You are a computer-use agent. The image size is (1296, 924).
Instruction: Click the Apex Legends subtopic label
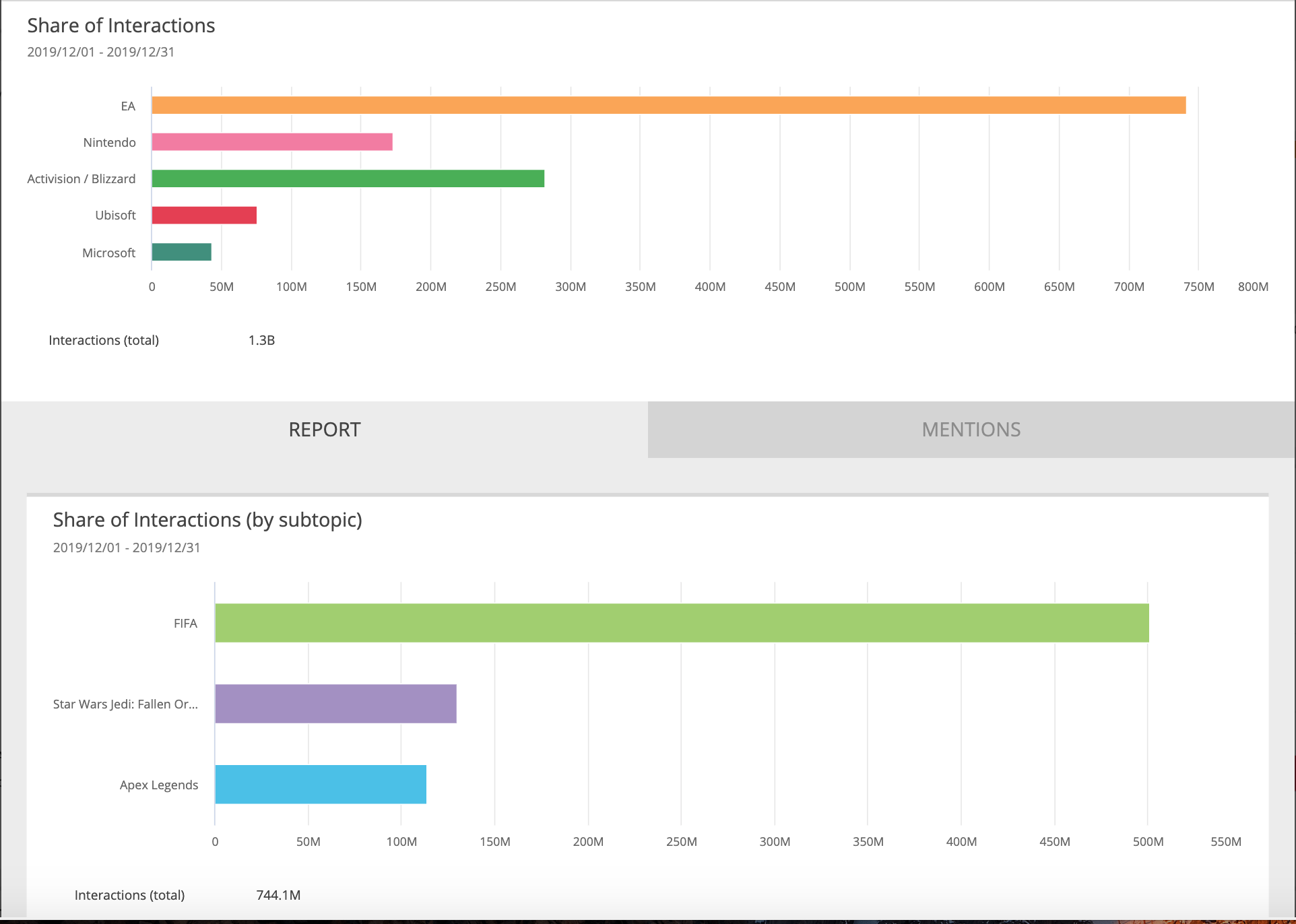coord(159,785)
